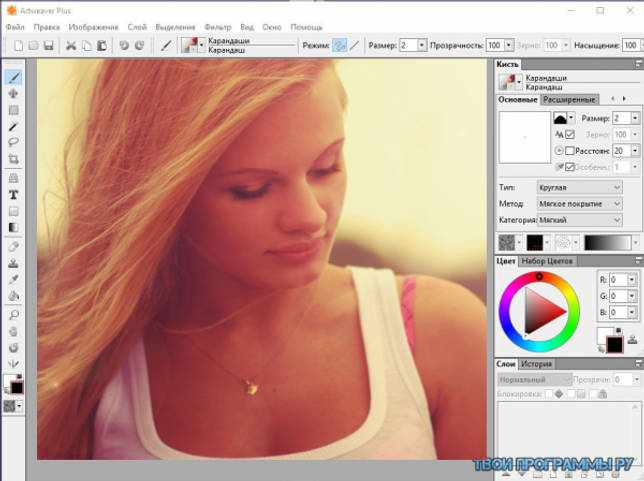Viewport: 644px width, 481px height.
Task: Open the gradient preset dropdown arrow
Action: [x=636, y=243]
